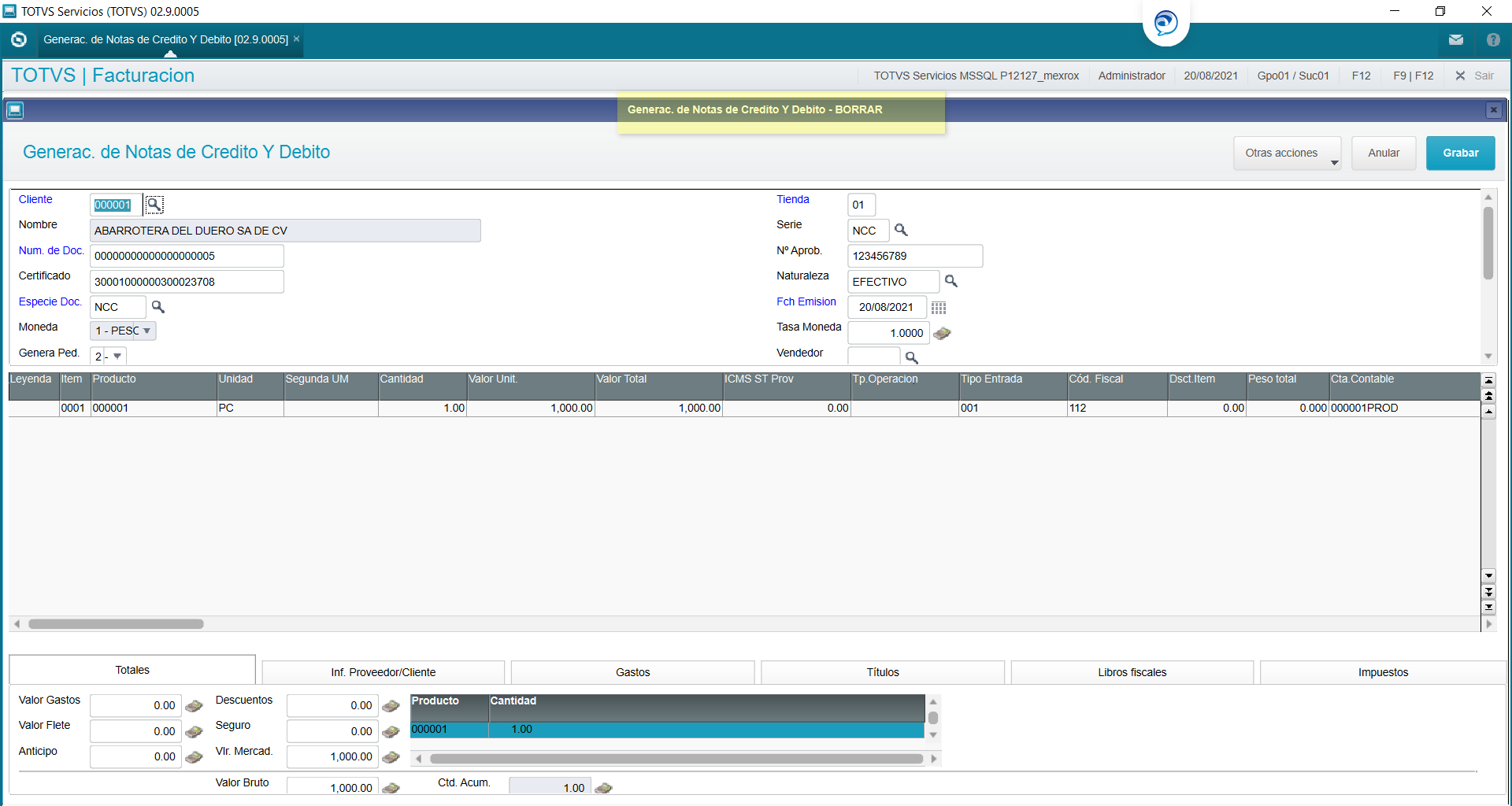Page down in the items grid
The width and height of the screenshot is (1512, 806).
coord(1488,591)
